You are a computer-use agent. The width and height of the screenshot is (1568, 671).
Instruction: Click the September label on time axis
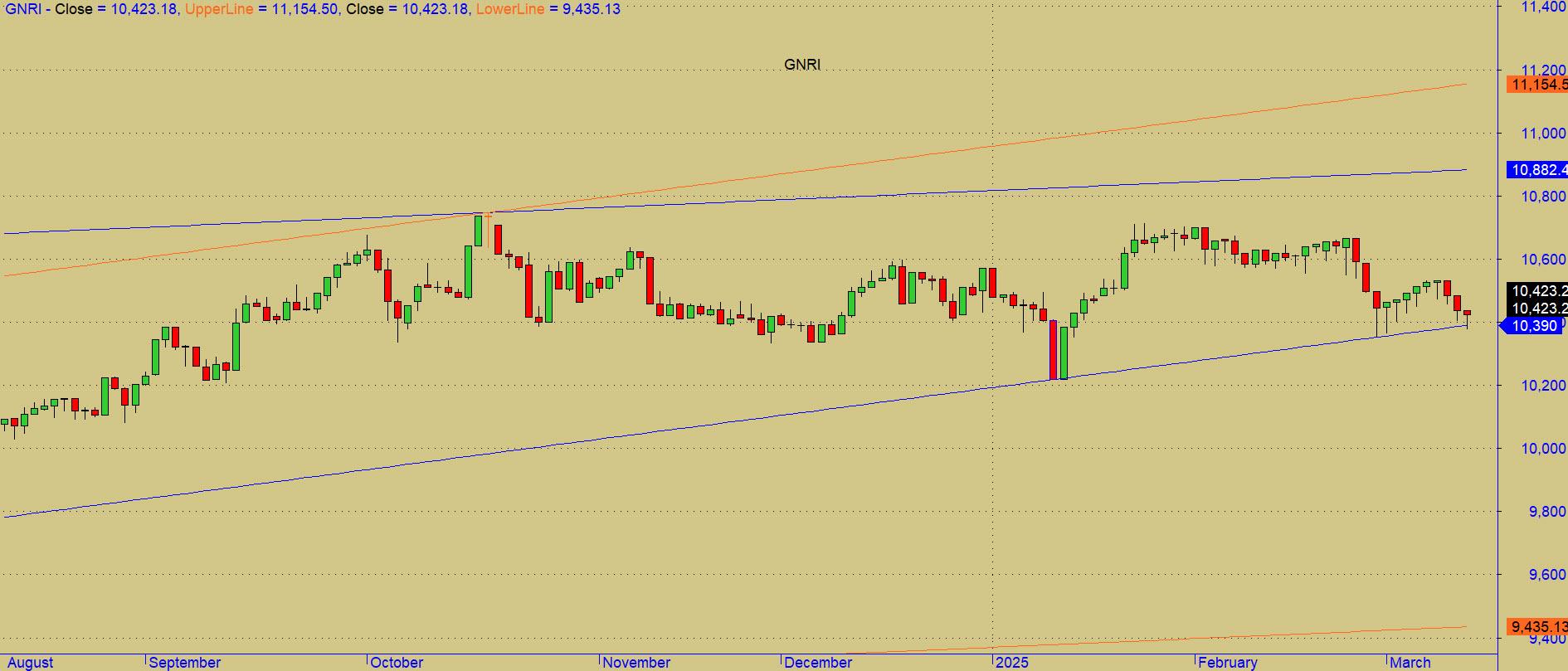185,663
